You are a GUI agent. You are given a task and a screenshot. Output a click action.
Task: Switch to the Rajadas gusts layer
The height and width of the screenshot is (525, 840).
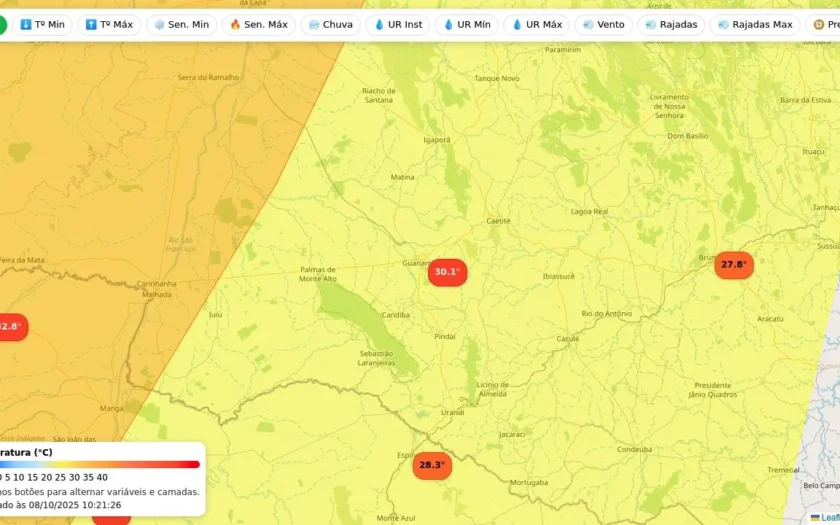tap(671, 25)
